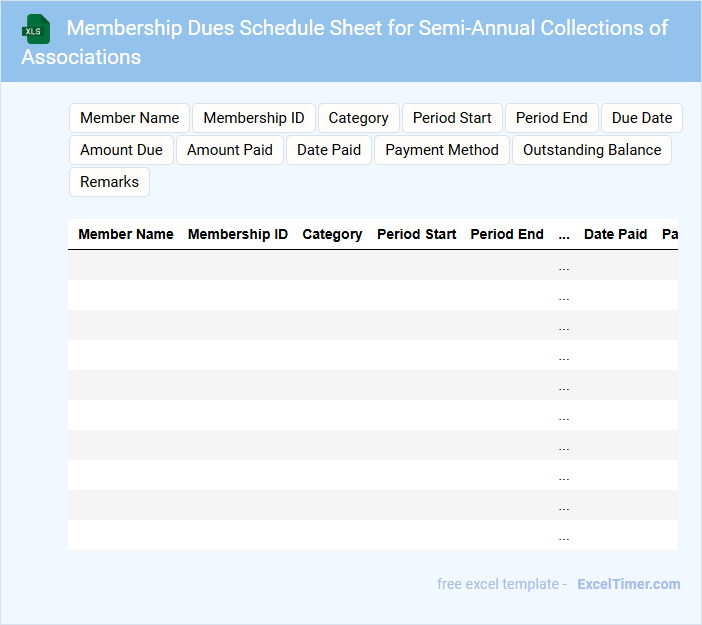This screenshot has width=702, height=625.
Task: Choose the Period End tag
Action: [x=551, y=118]
